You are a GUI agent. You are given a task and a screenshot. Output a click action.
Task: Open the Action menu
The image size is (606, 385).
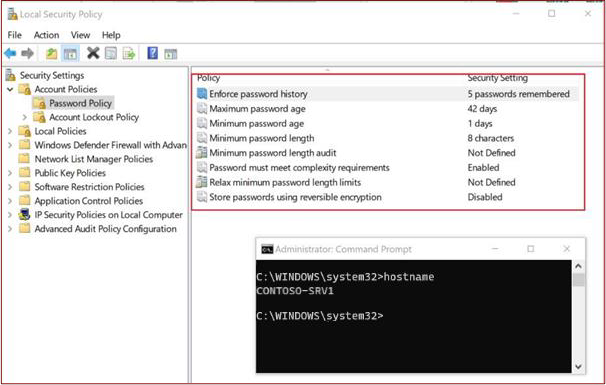tap(46, 35)
